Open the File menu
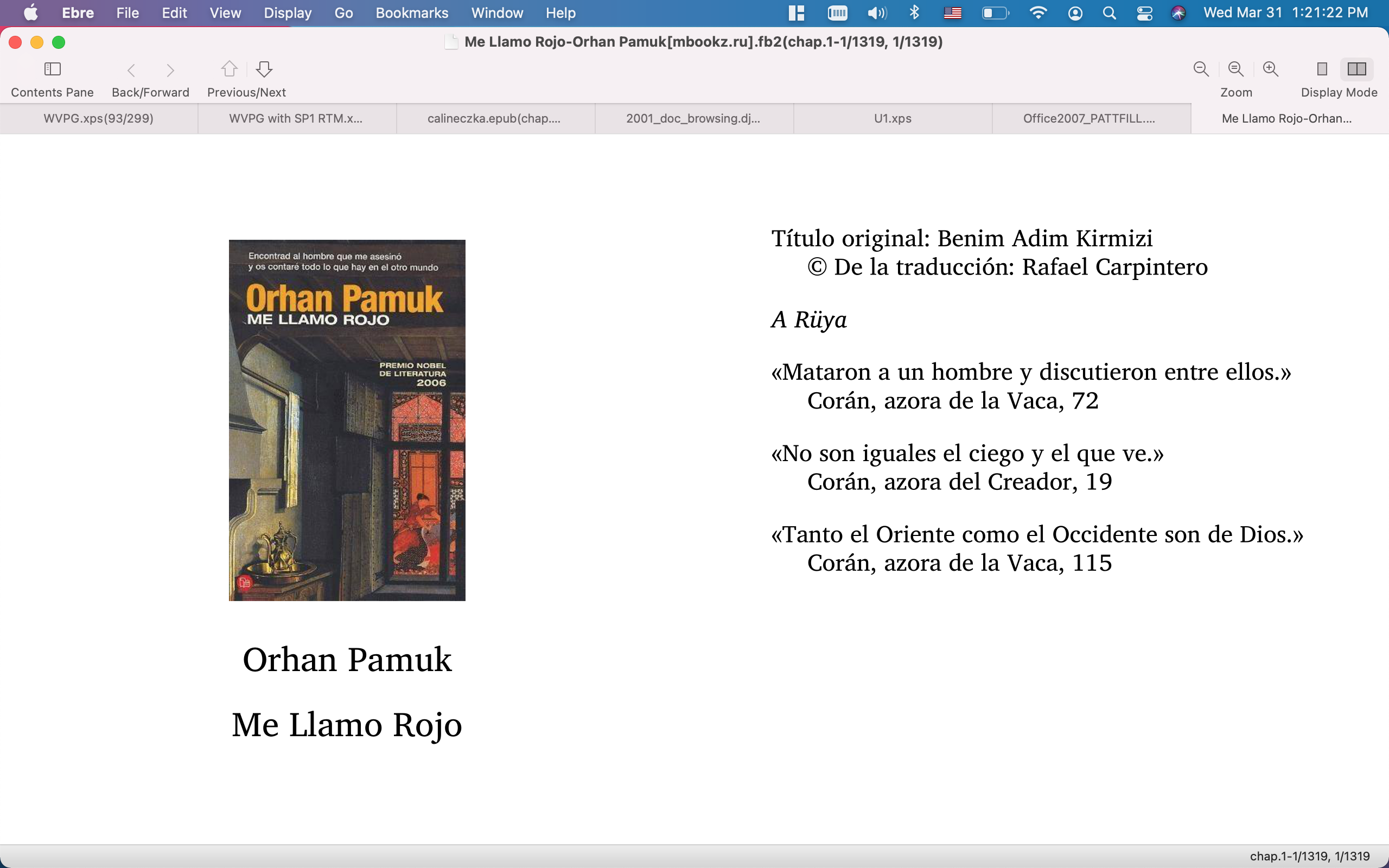 point(128,12)
